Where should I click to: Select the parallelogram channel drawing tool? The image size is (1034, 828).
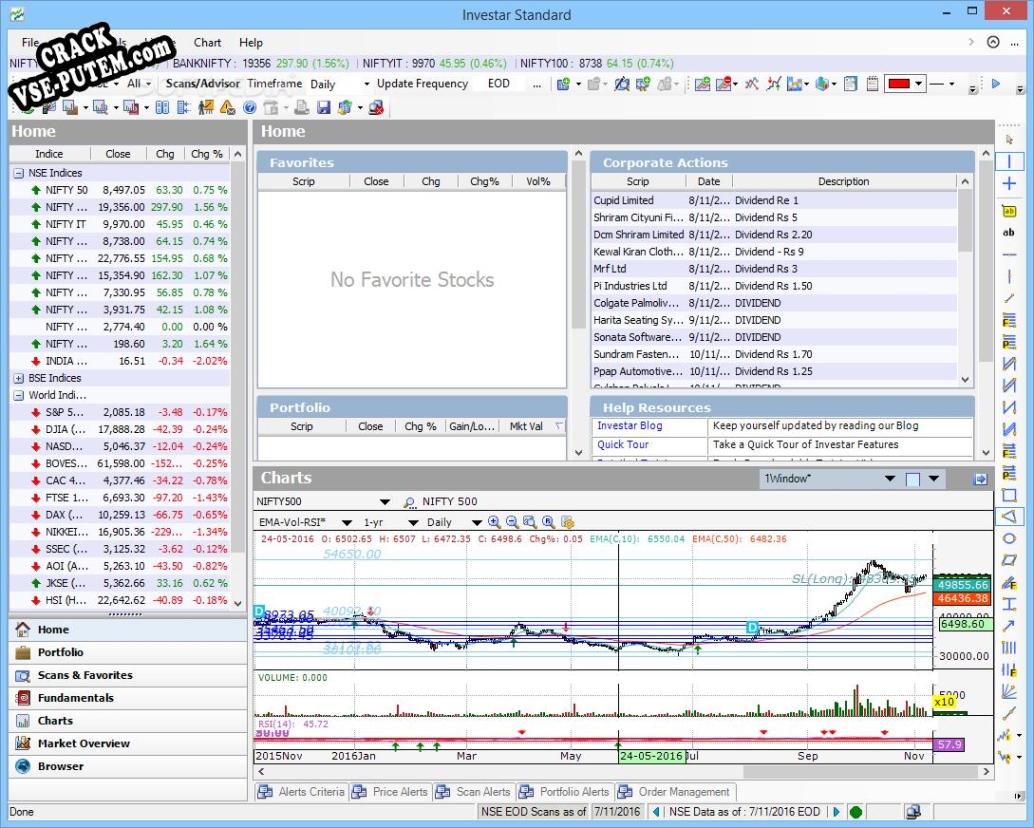(x=1009, y=560)
